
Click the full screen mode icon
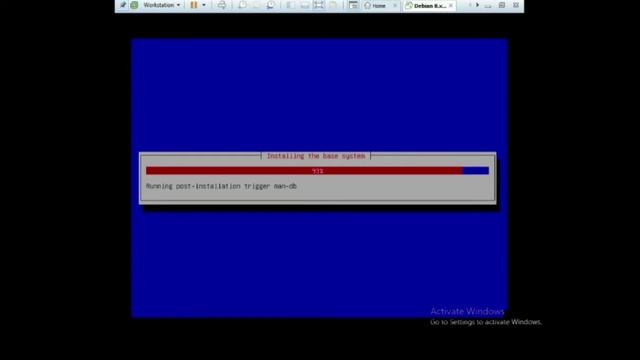[319, 5]
